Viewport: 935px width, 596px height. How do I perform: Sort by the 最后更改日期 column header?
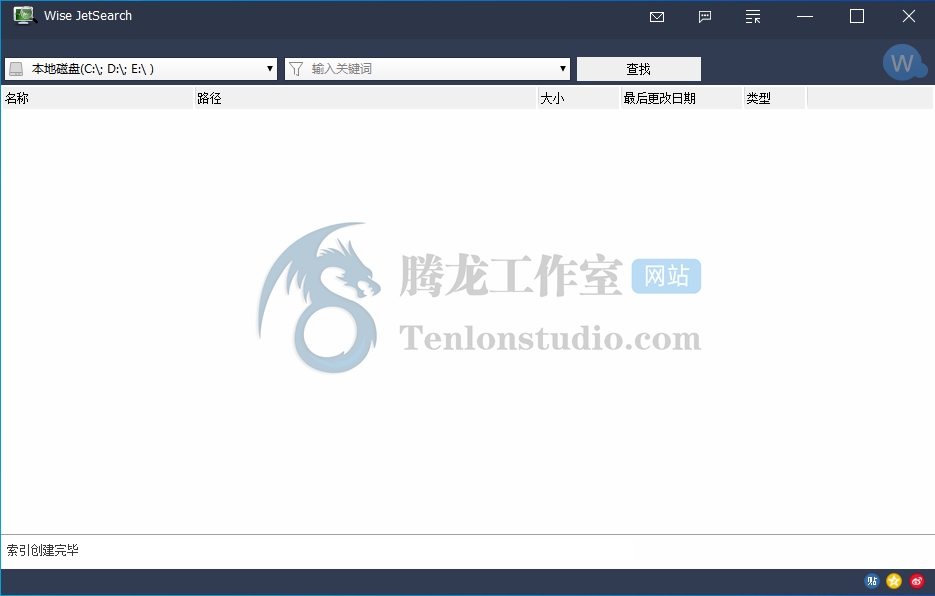682,98
